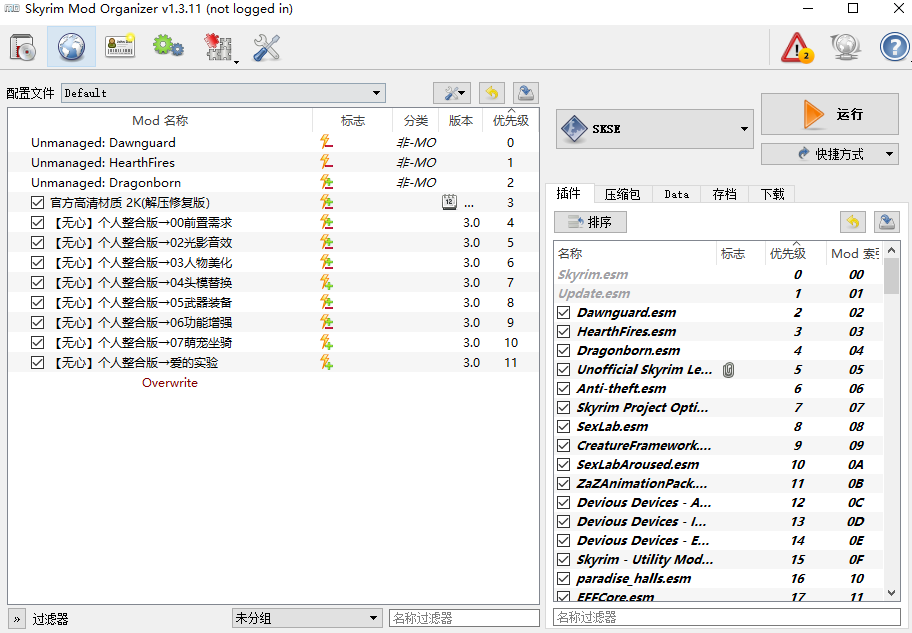Switch to the 插件 tab
The height and width of the screenshot is (633, 912).
click(x=568, y=194)
